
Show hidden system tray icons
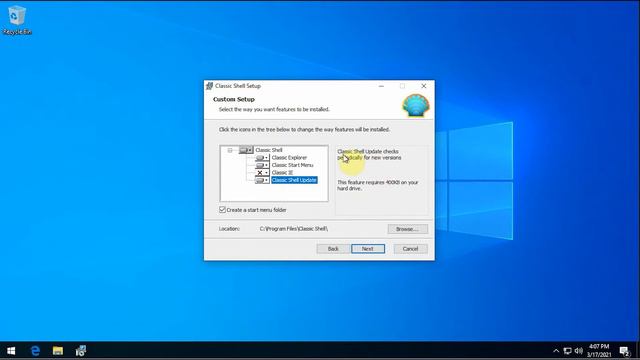(x=556, y=351)
